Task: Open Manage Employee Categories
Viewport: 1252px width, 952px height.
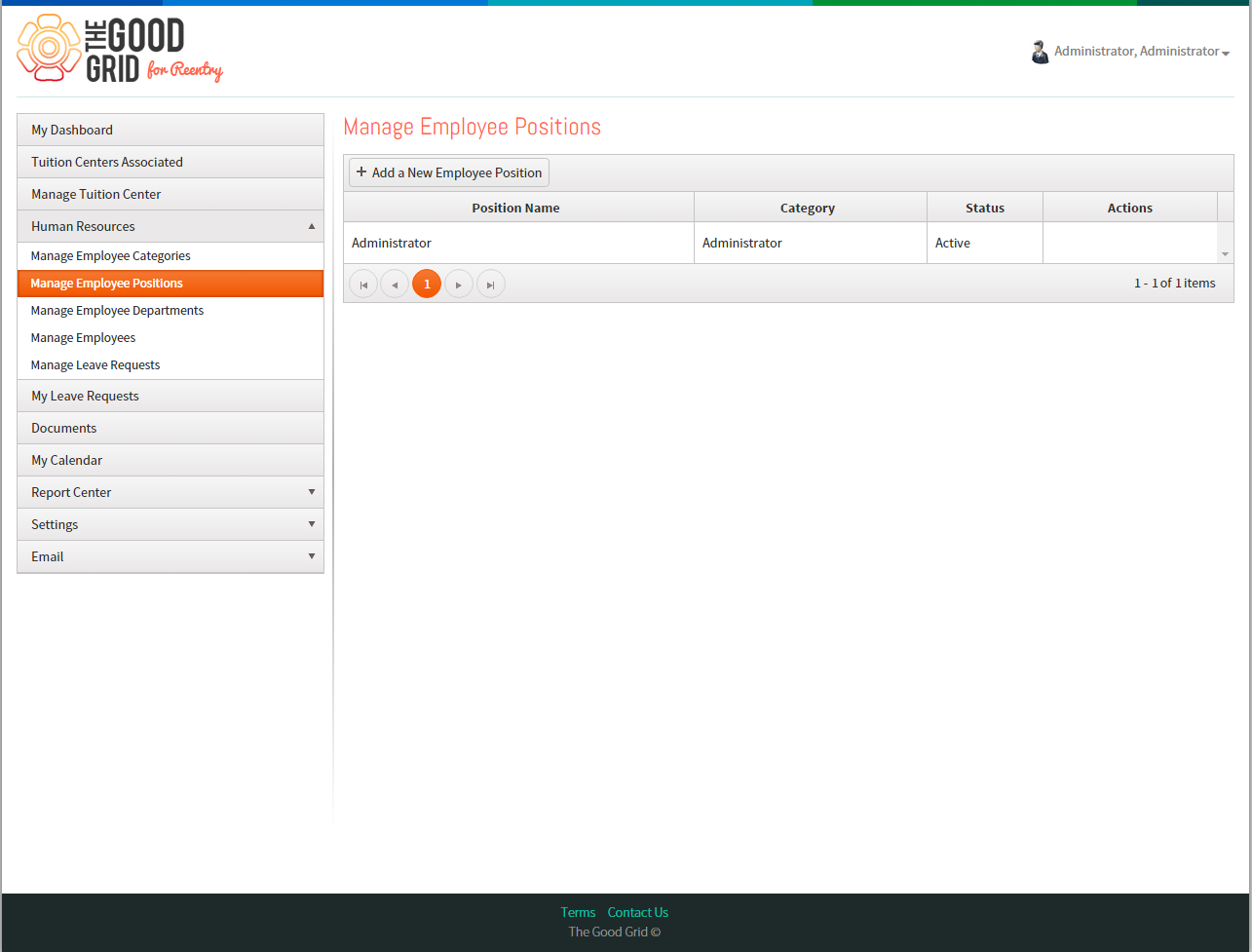Action: pos(171,256)
